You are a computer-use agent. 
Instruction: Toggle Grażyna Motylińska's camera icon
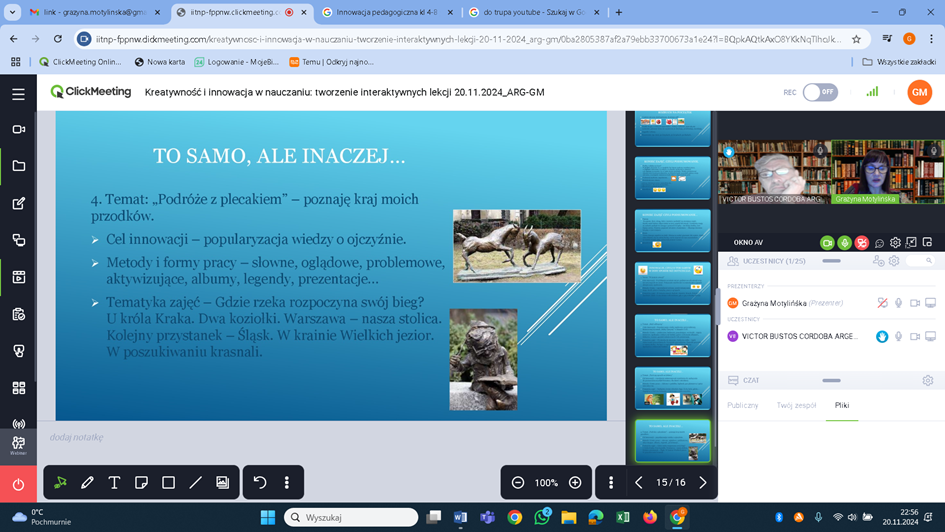(x=915, y=303)
